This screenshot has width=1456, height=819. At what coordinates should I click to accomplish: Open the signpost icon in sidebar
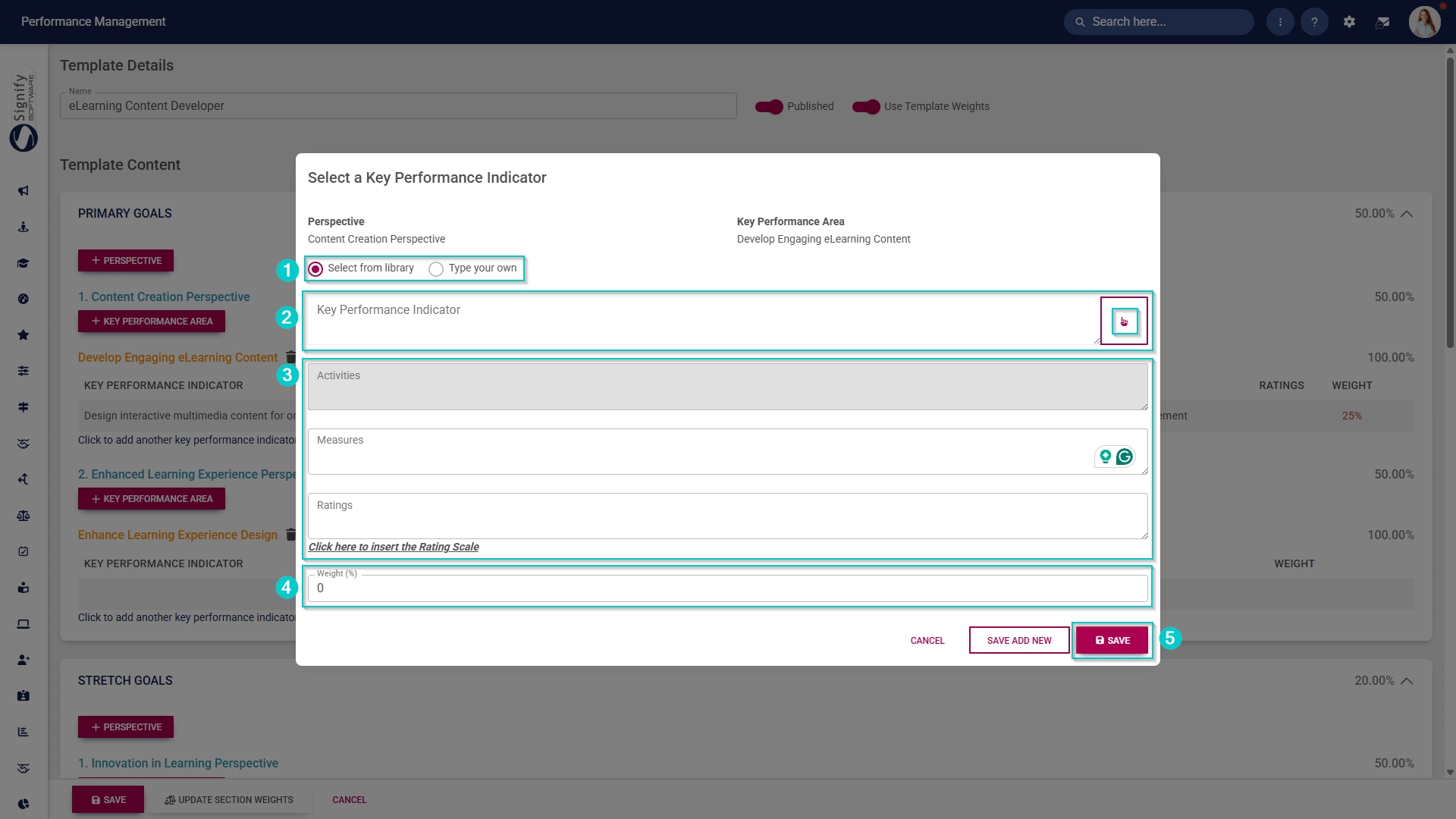[24, 407]
